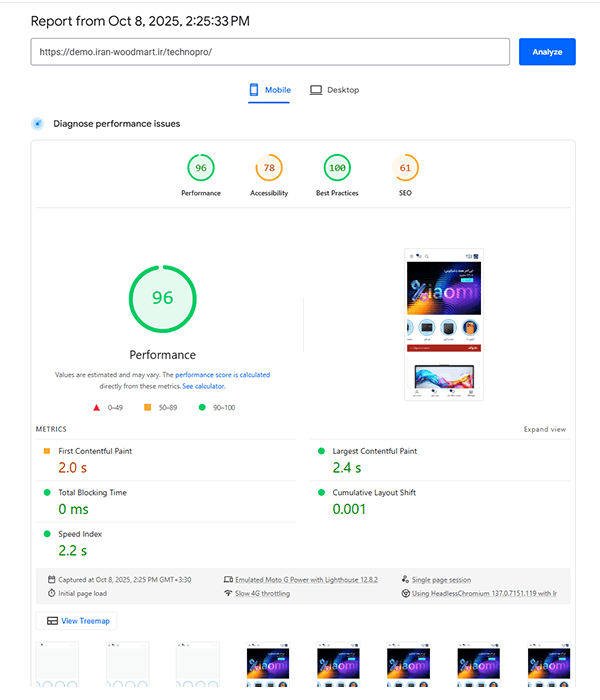Select the Accessibility score gauge showing 78

coord(269,169)
